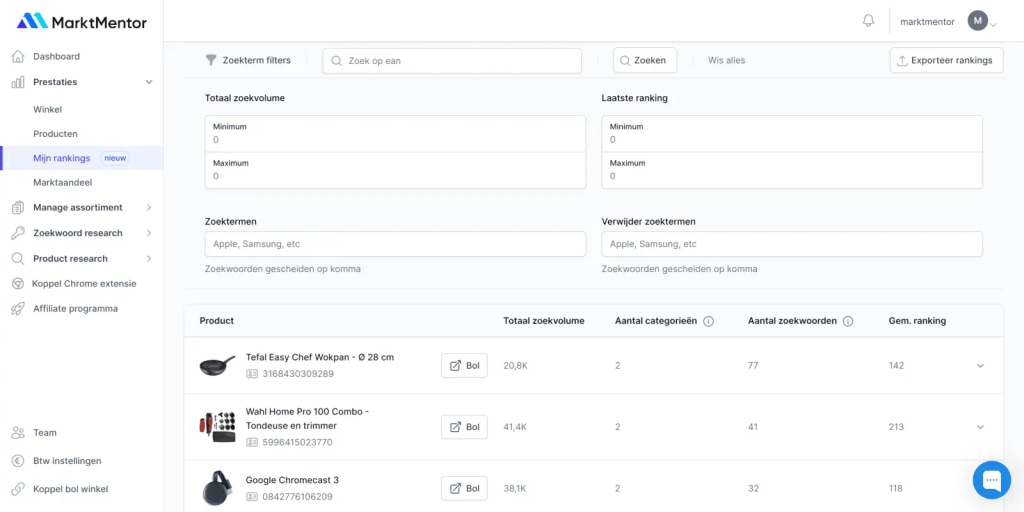Click the Manage assortiment icon
Viewport: 1024px width, 512px height.
[x=18, y=208]
